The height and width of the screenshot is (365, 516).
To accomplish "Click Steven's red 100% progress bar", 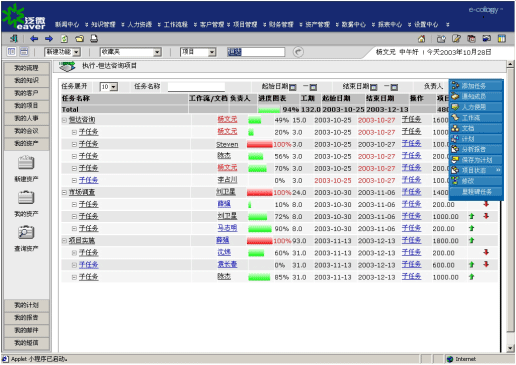I will [259, 144].
